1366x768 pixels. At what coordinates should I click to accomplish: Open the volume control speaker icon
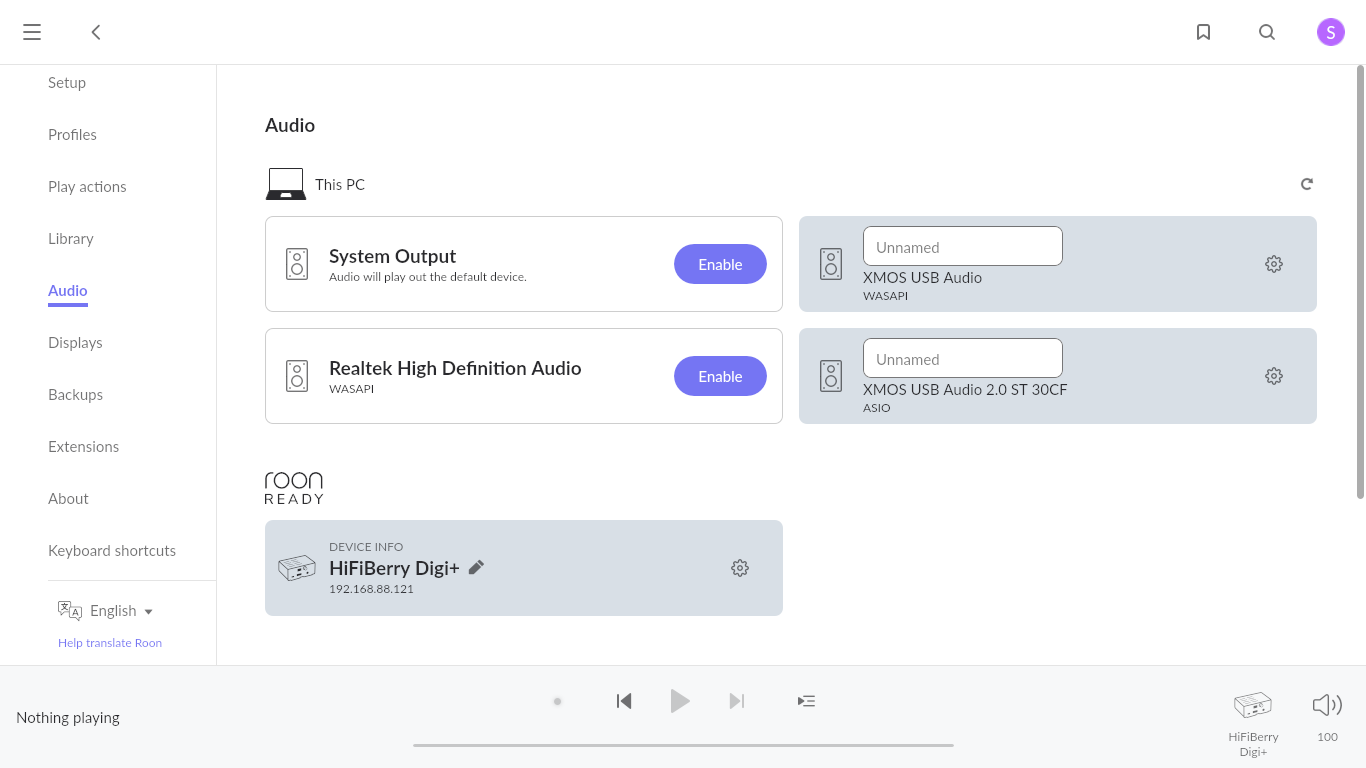[x=1327, y=705]
